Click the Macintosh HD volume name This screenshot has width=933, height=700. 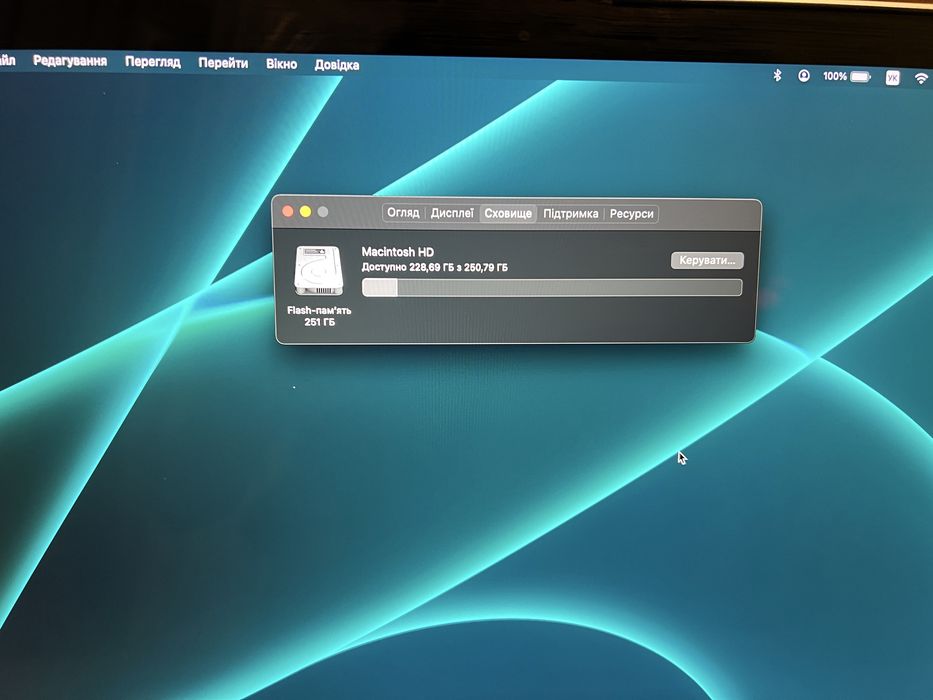pyautogui.click(x=397, y=252)
